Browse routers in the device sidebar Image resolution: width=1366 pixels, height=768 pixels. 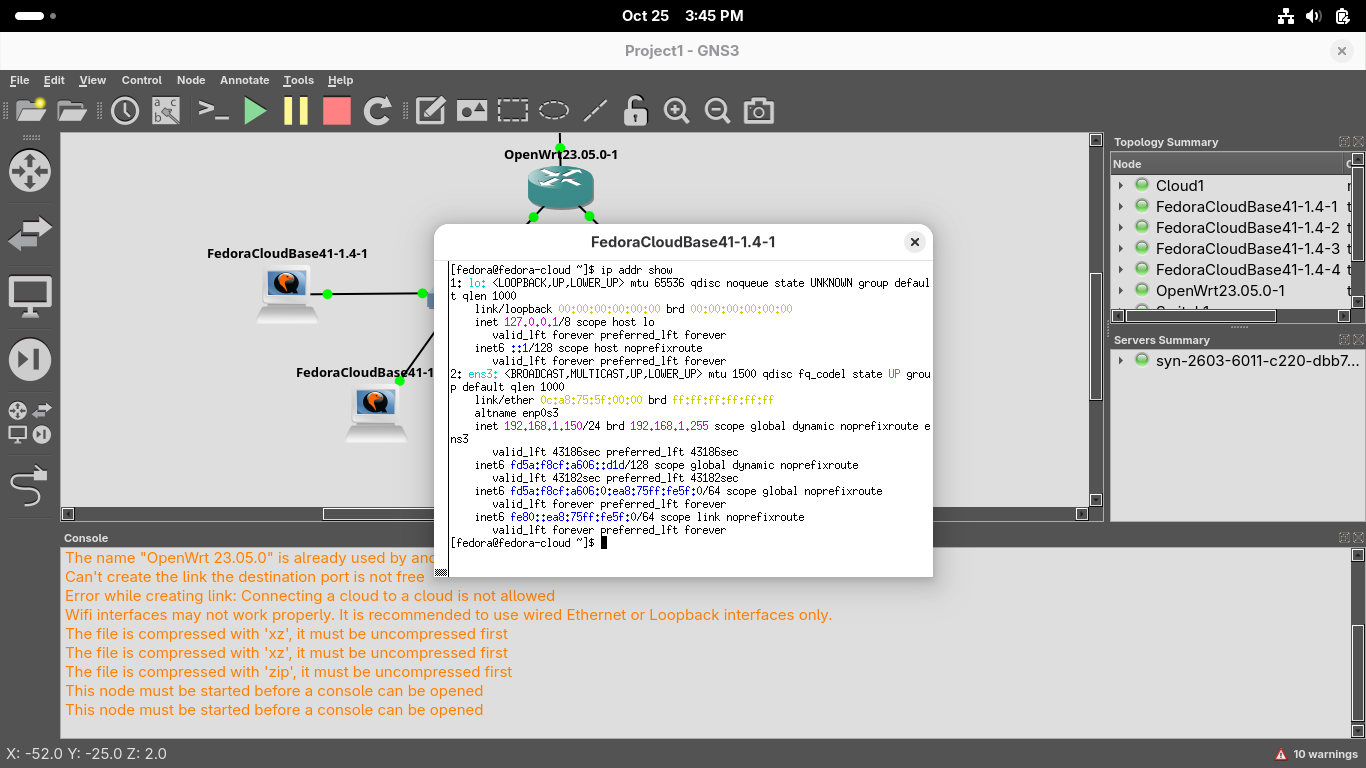point(30,171)
